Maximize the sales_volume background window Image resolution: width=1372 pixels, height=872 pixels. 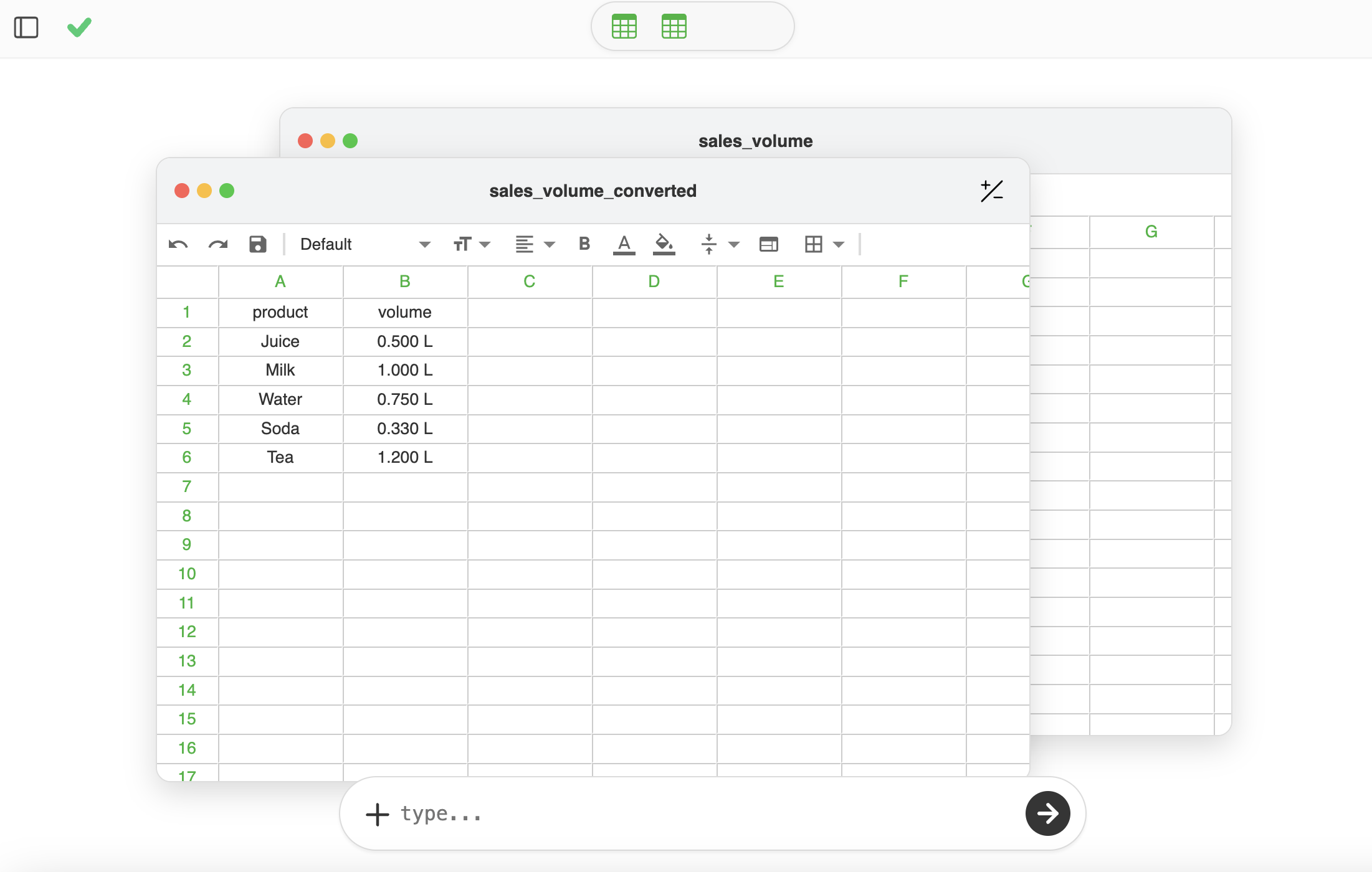tap(350, 141)
